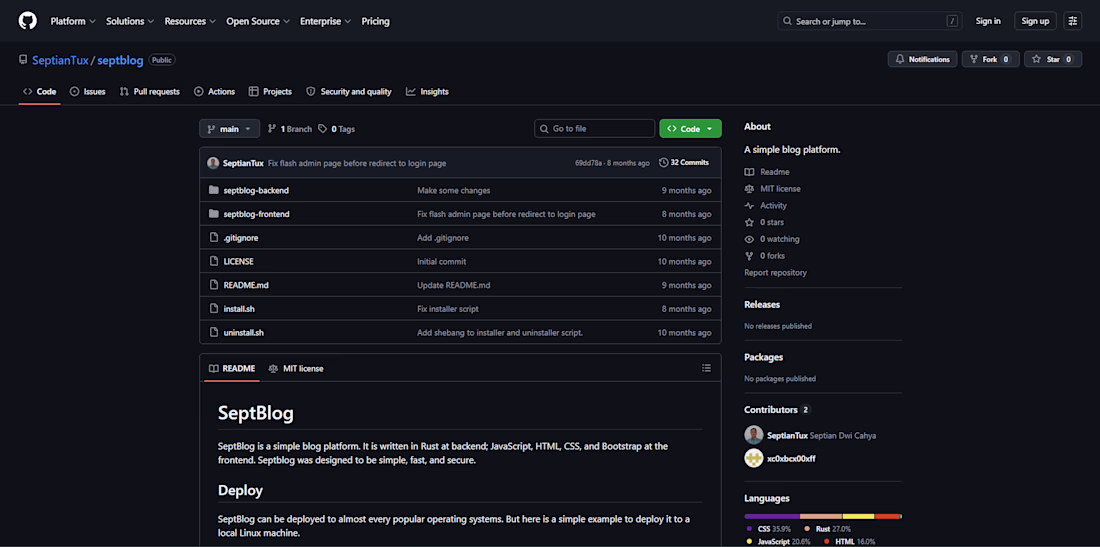
Task: Open the GitHub homepage logo
Action: [x=27, y=21]
